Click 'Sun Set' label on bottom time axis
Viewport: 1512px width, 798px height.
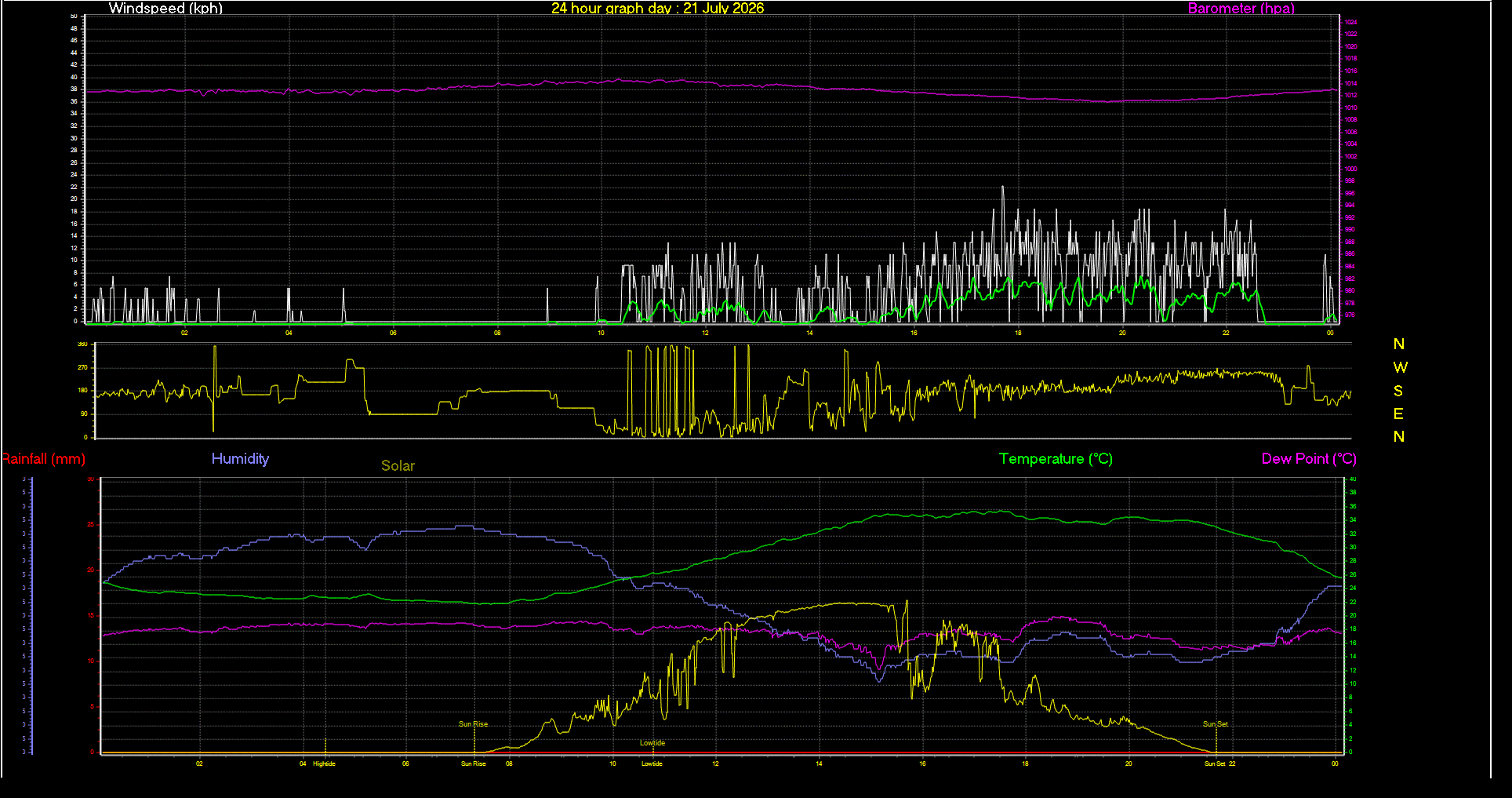(1215, 763)
